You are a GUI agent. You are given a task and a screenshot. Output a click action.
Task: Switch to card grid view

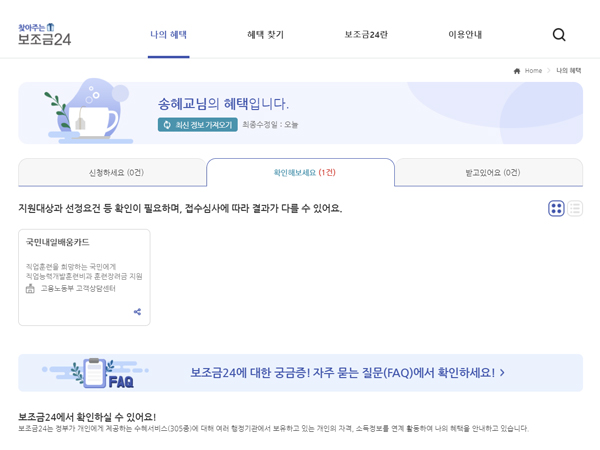point(556,209)
